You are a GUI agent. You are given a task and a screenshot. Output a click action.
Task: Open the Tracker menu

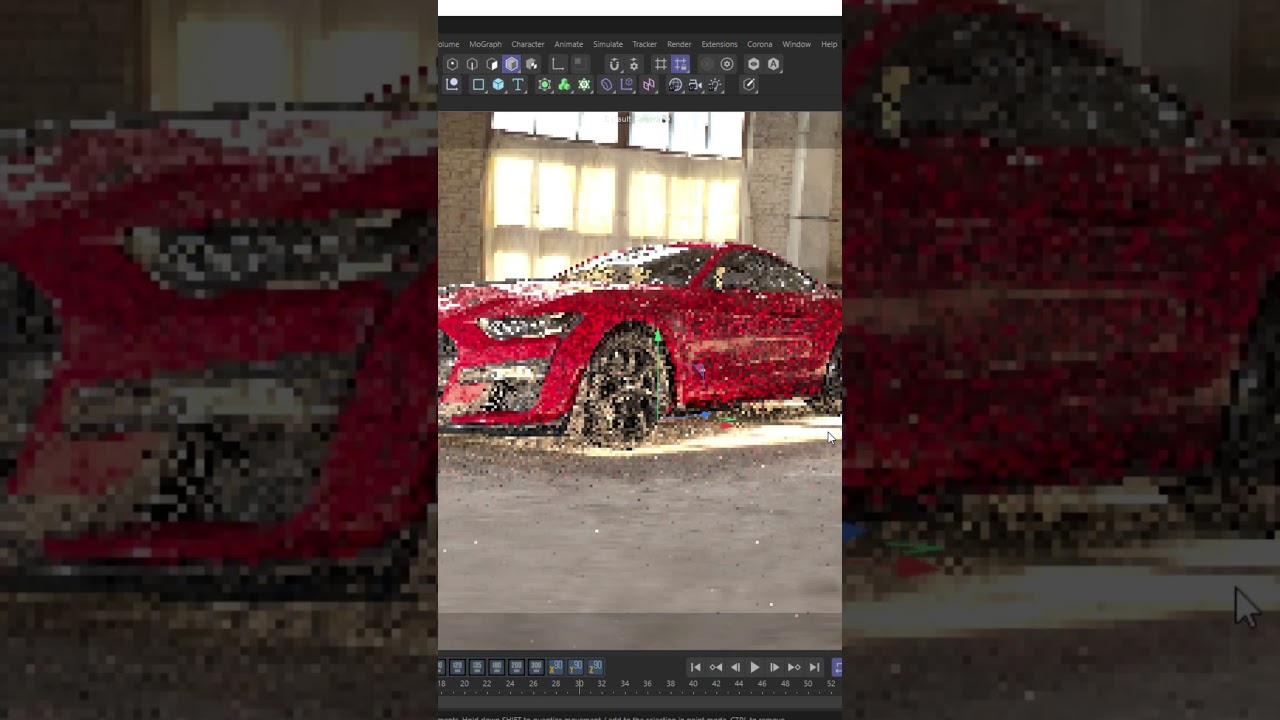[645, 44]
